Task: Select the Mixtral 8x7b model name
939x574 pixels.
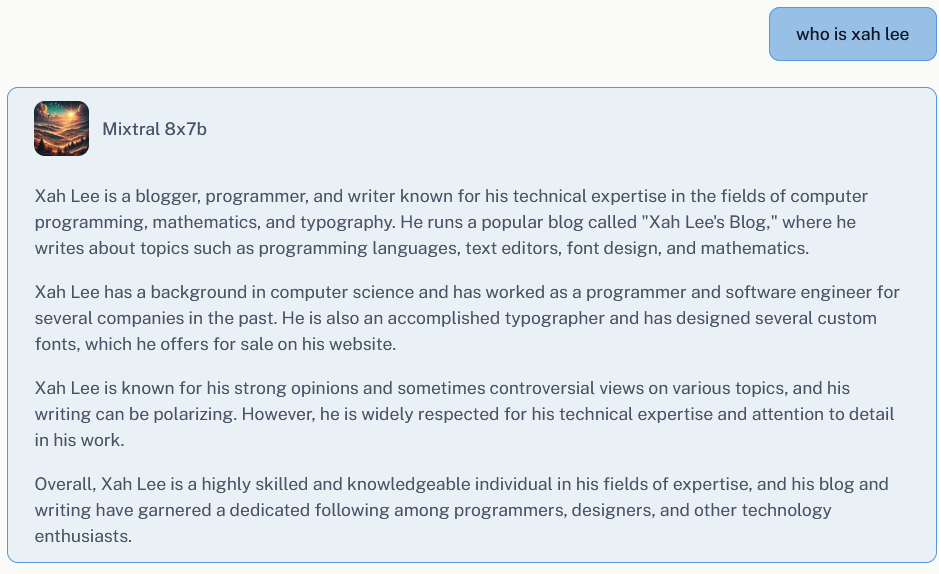Action: coord(155,129)
